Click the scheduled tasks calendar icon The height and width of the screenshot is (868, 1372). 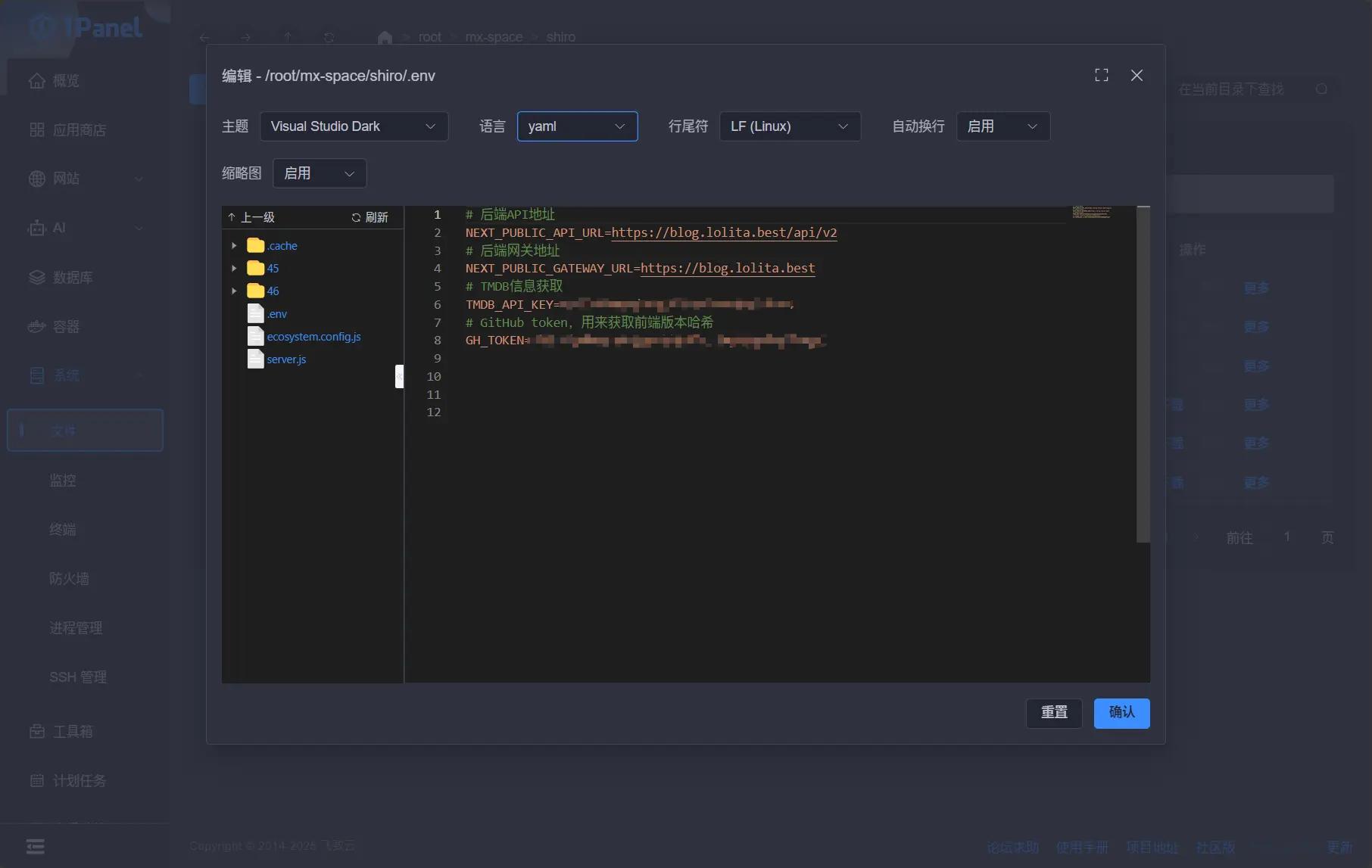(37, 781)
